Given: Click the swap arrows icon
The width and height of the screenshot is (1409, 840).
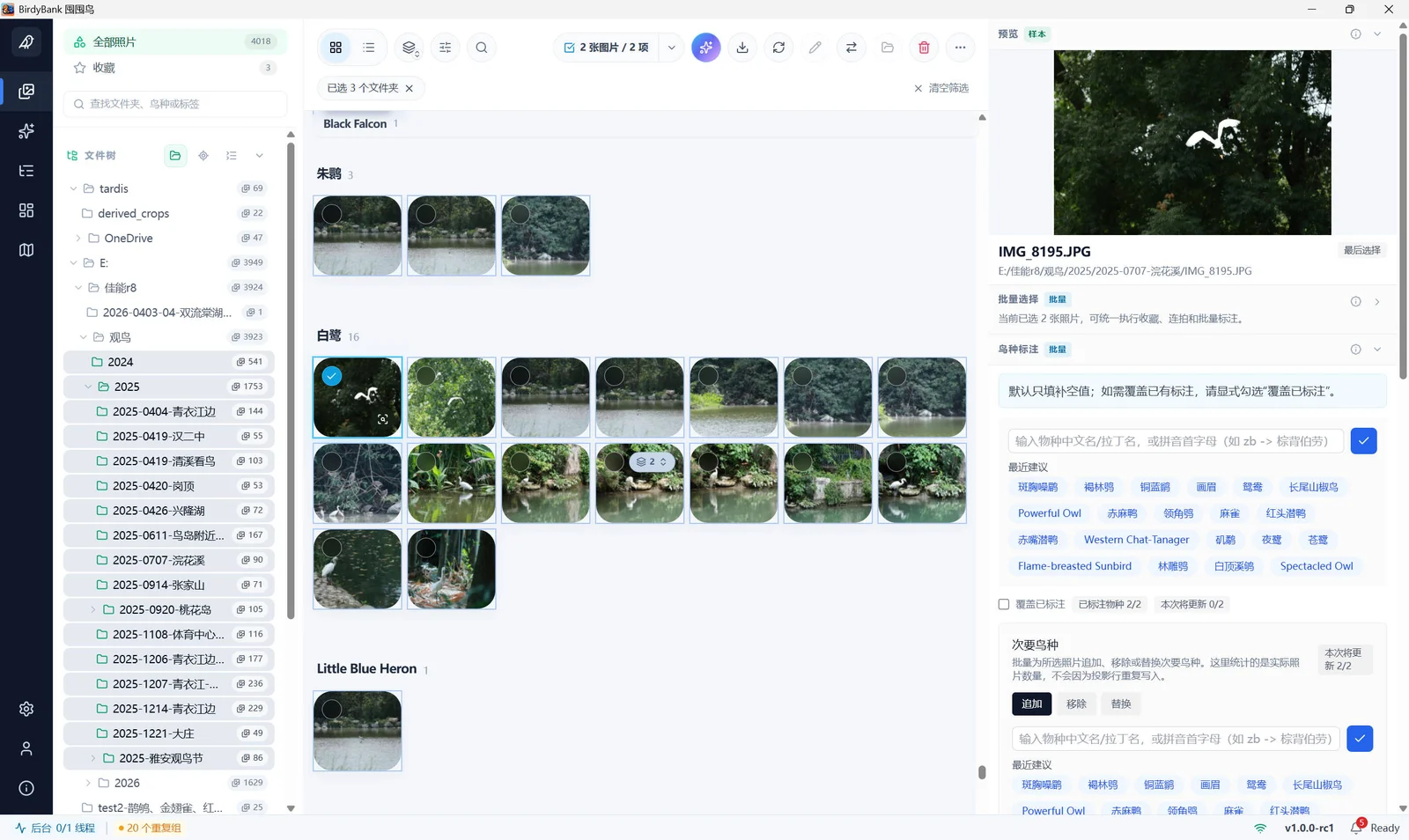Looking at the screenshot, I should 852,48.
